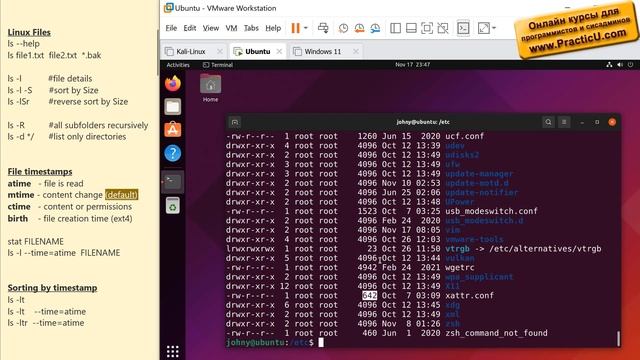The width and height of the screenshot is (640, 360).
Task: Switch to the Windows 11 VM tab
Action: (322, 51)
